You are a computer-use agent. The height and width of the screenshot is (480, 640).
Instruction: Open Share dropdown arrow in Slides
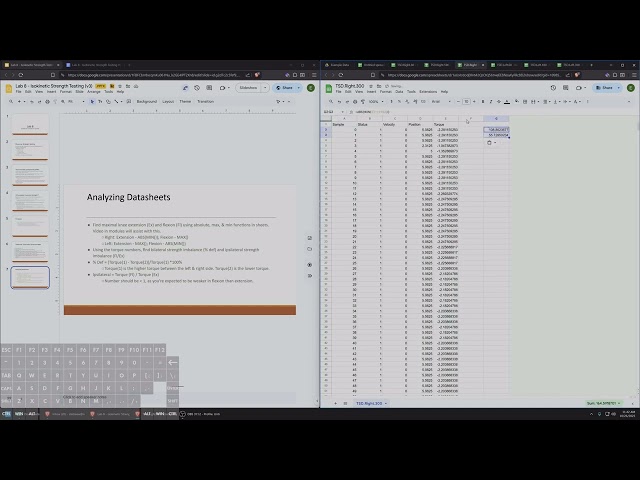click(298, 88)
